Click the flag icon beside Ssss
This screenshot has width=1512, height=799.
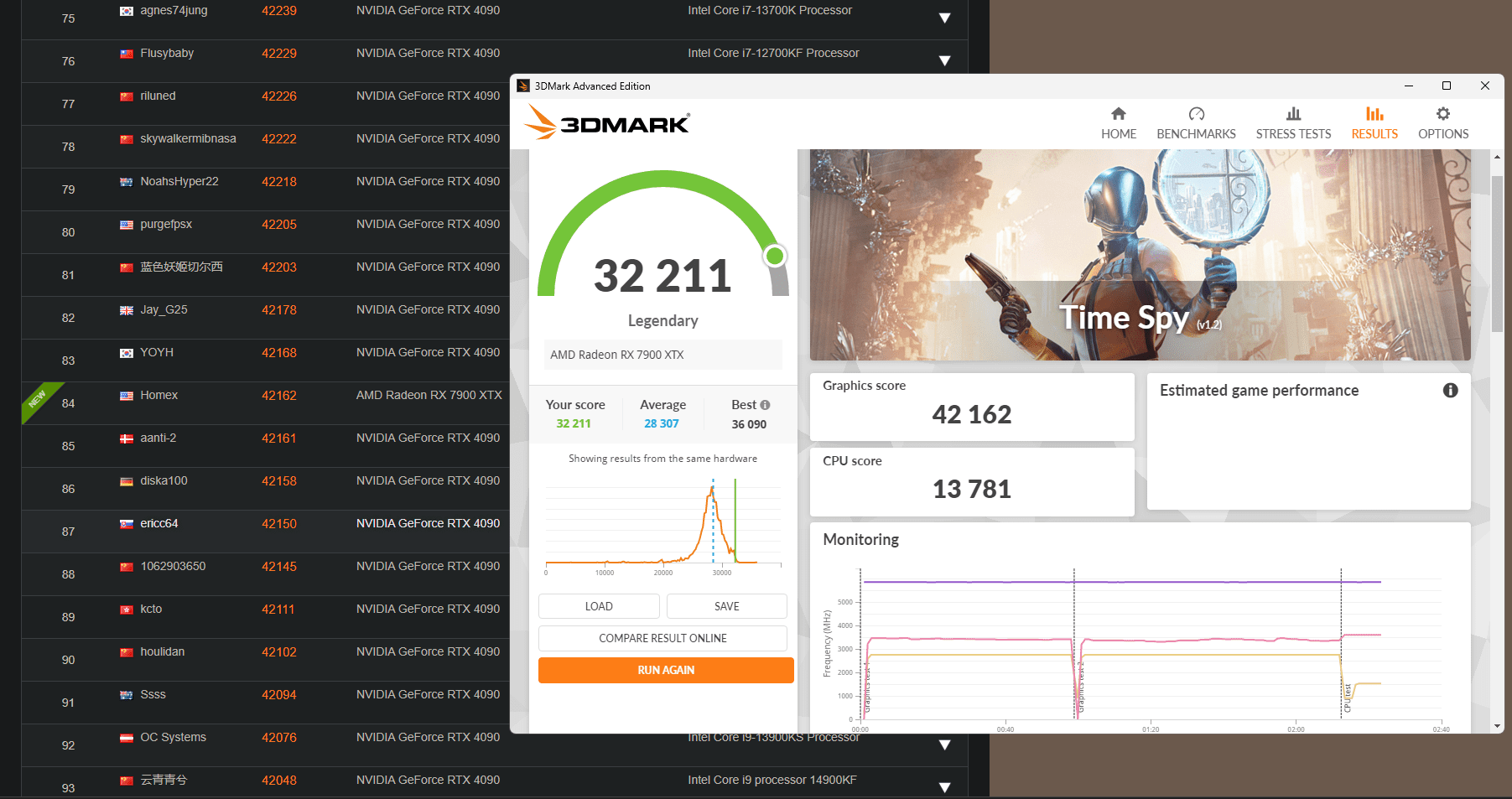pos(127,695)
